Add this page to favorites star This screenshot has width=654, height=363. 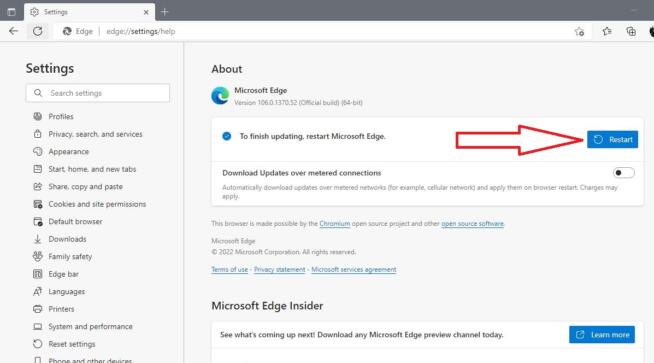coord(579,31)
